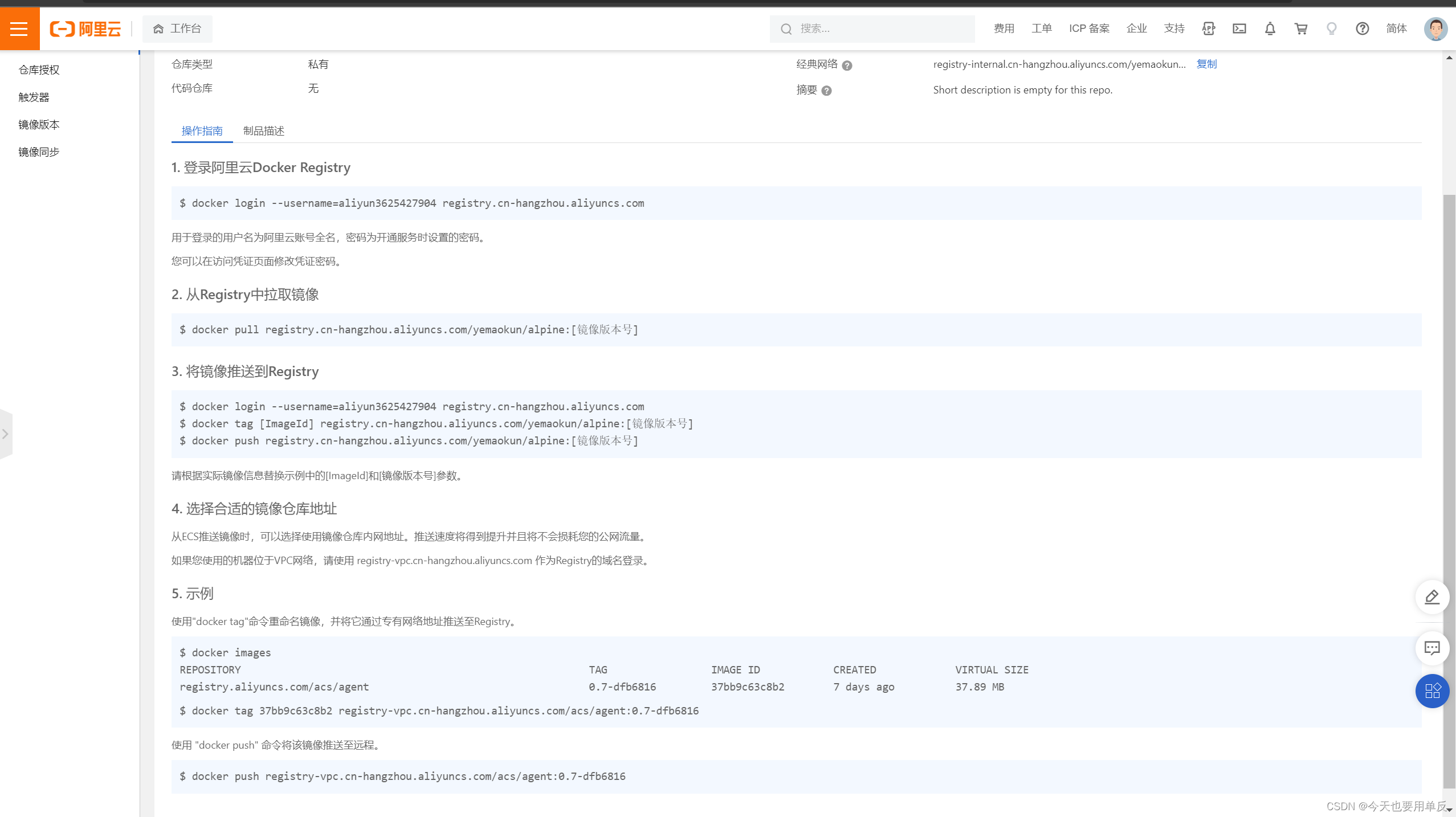Open the user avatar menu
This screenshot has height=817, width=1456.
(1435, 28)
